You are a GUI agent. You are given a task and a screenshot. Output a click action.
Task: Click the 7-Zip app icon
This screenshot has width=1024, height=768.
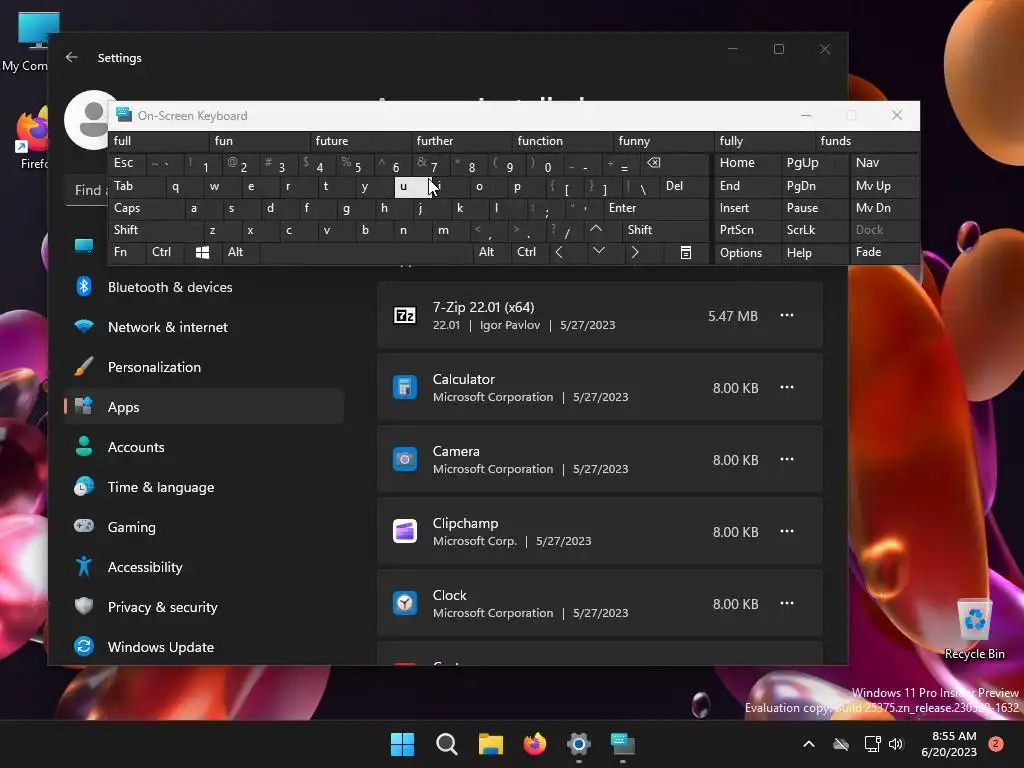point(405,316)
